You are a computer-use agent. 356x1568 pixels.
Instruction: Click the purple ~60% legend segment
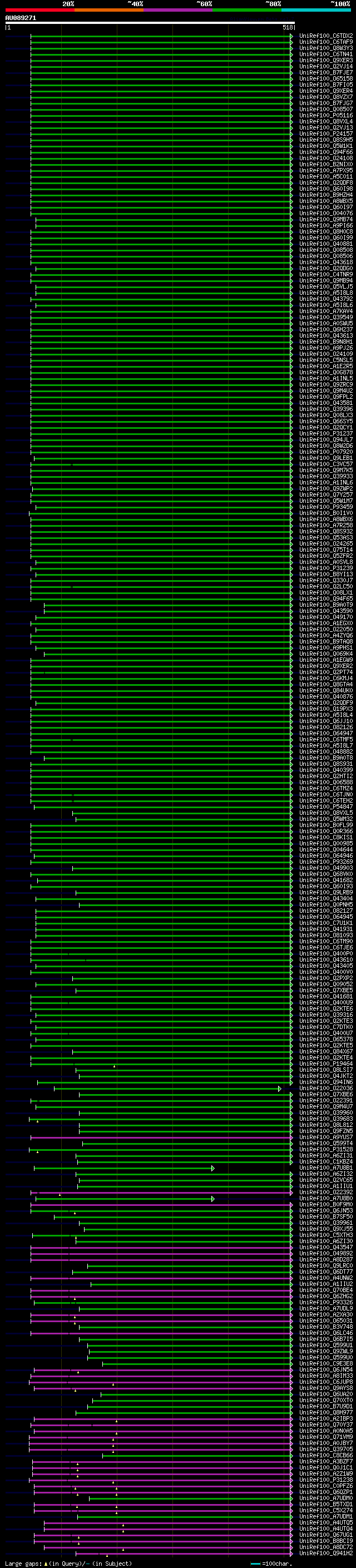[179, 10]
